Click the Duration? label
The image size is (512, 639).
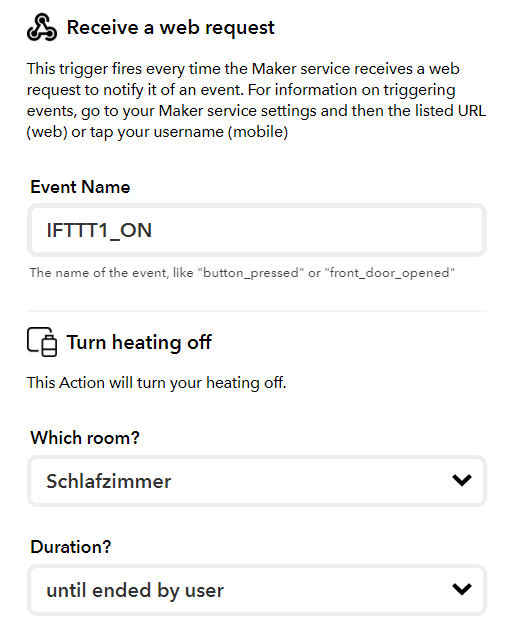[x=71, y=547]
